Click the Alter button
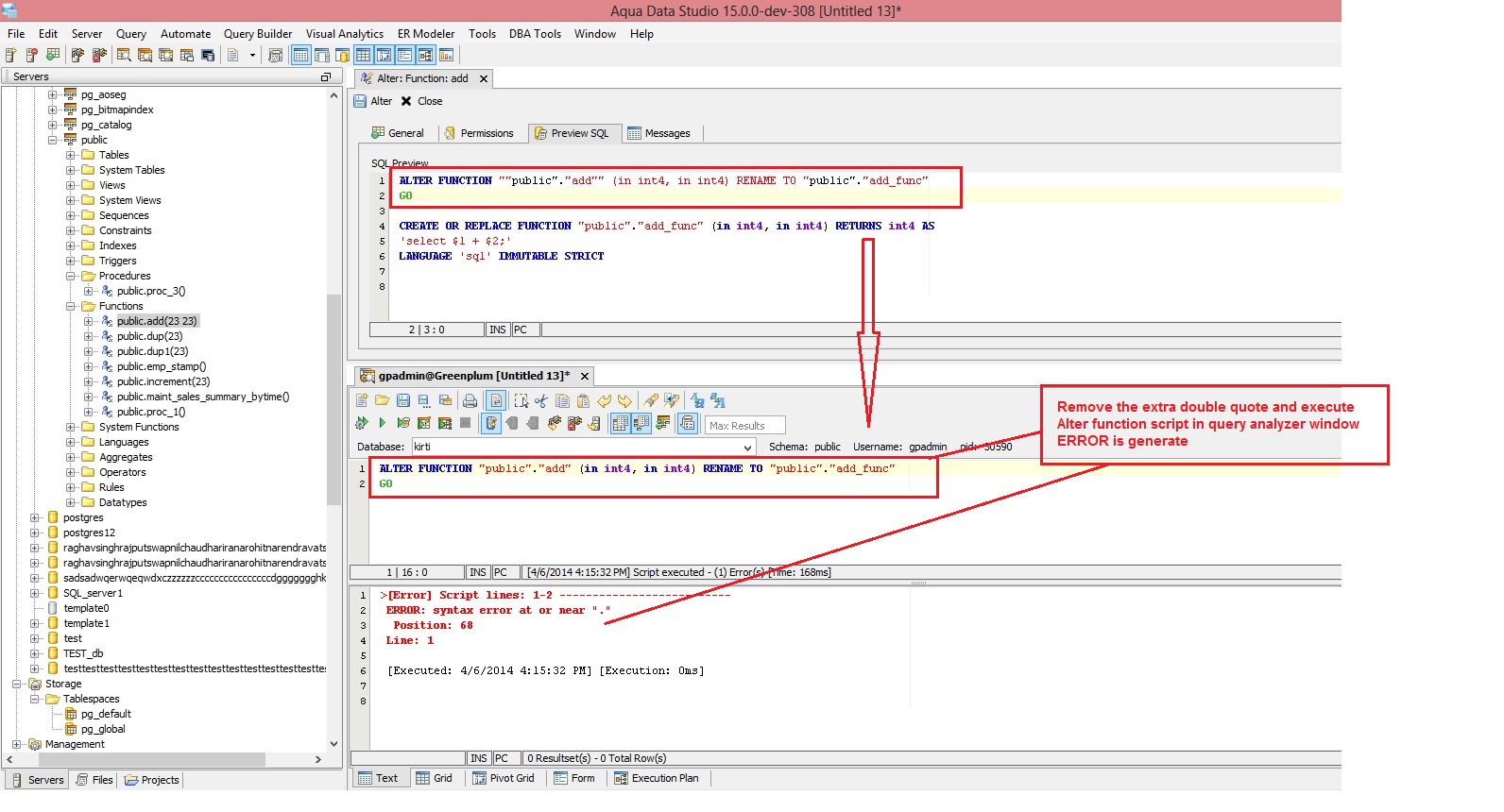Screen dimensions: 1504x812 coord(372,101)
